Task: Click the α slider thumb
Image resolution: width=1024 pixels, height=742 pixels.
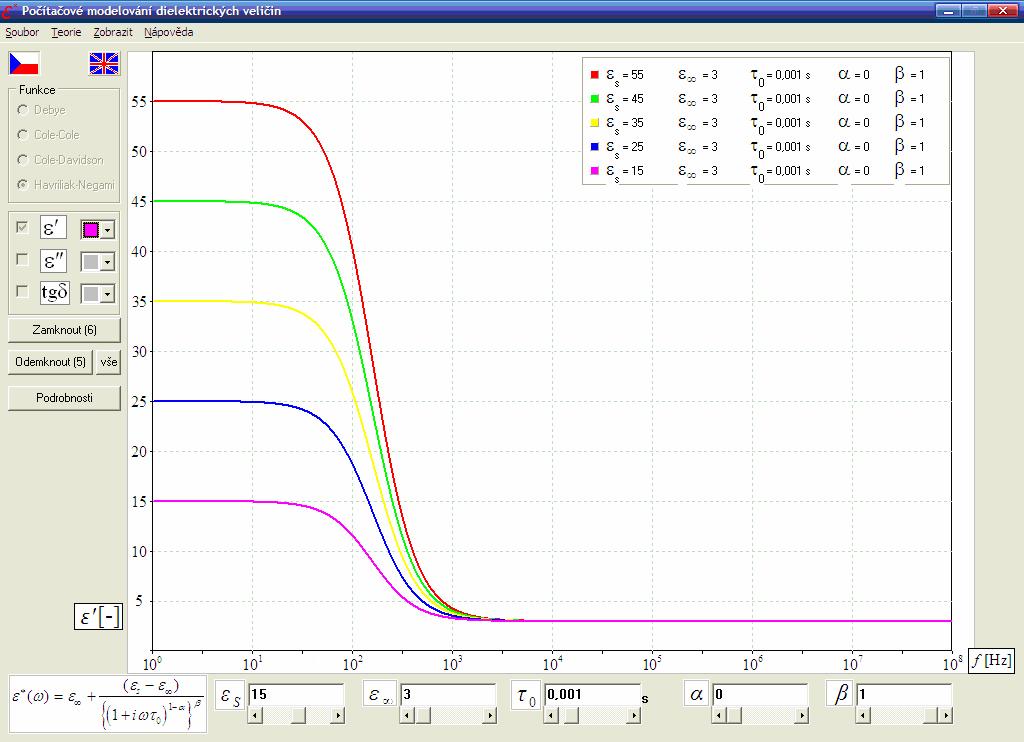Action: click(735, 716)
